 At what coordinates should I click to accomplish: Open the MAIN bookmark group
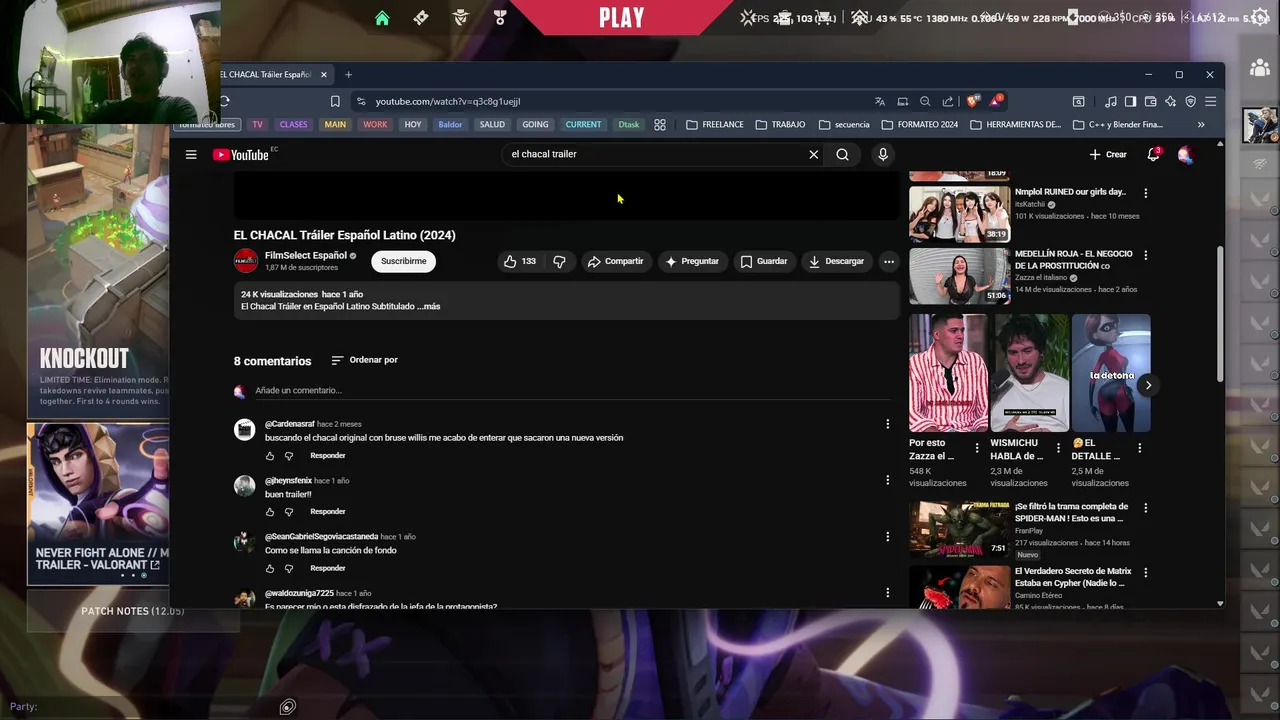click(x=335, y=125)
